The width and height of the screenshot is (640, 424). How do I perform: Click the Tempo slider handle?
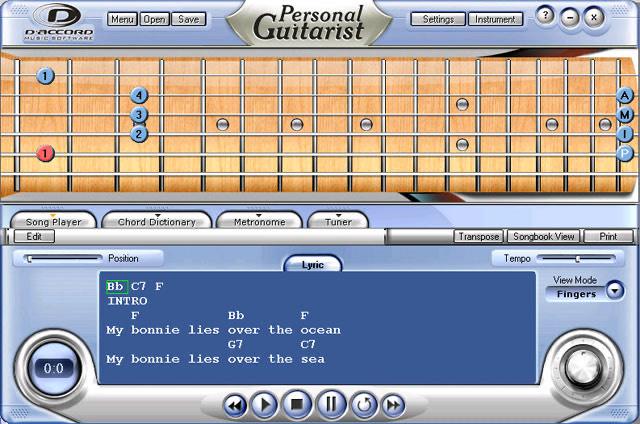point(578,259)
